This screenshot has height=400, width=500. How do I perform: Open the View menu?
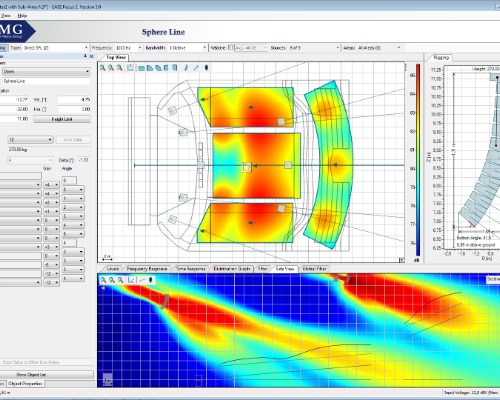coord(6,16)
